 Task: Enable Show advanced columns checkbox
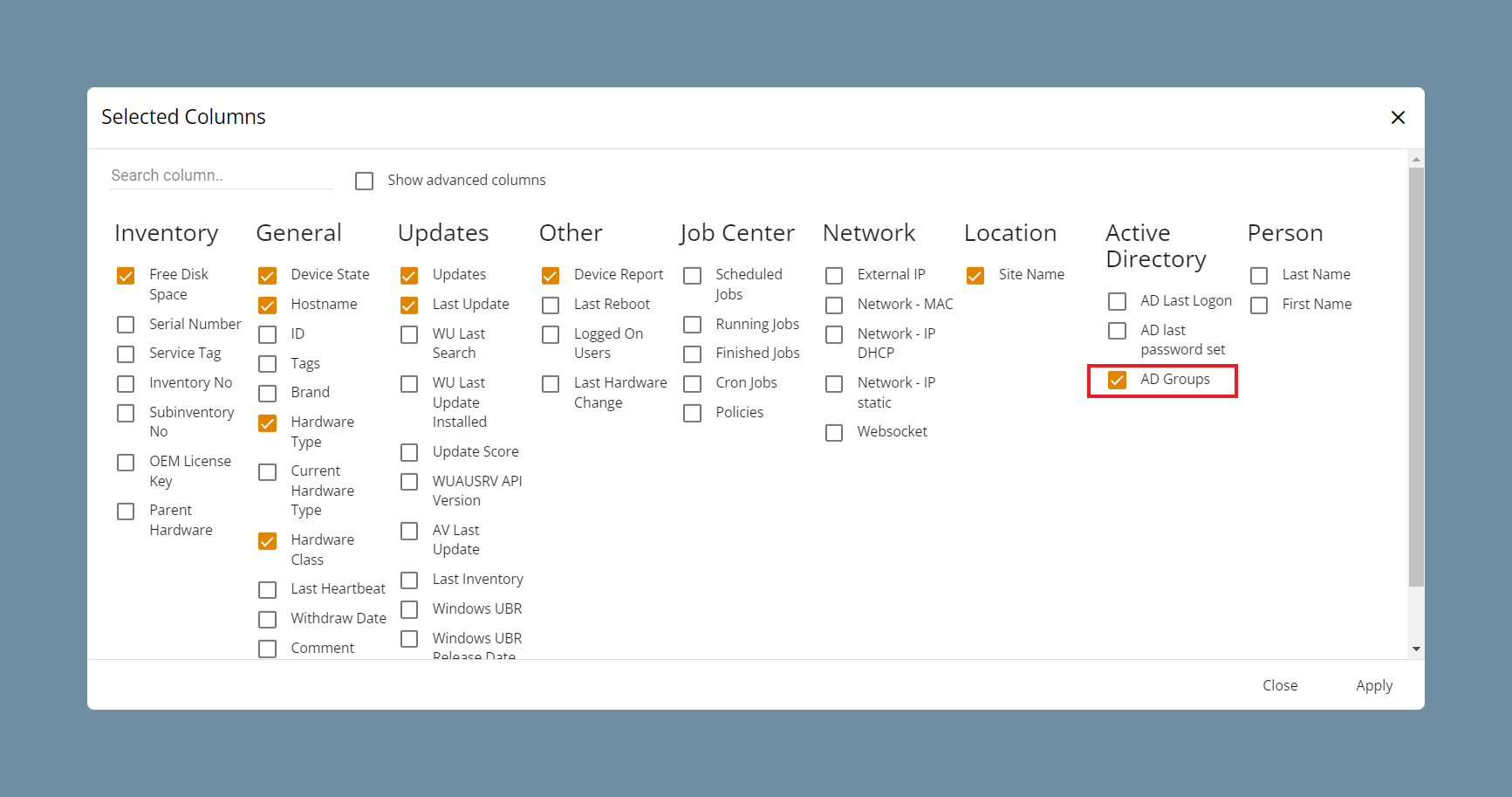(365, 181)
